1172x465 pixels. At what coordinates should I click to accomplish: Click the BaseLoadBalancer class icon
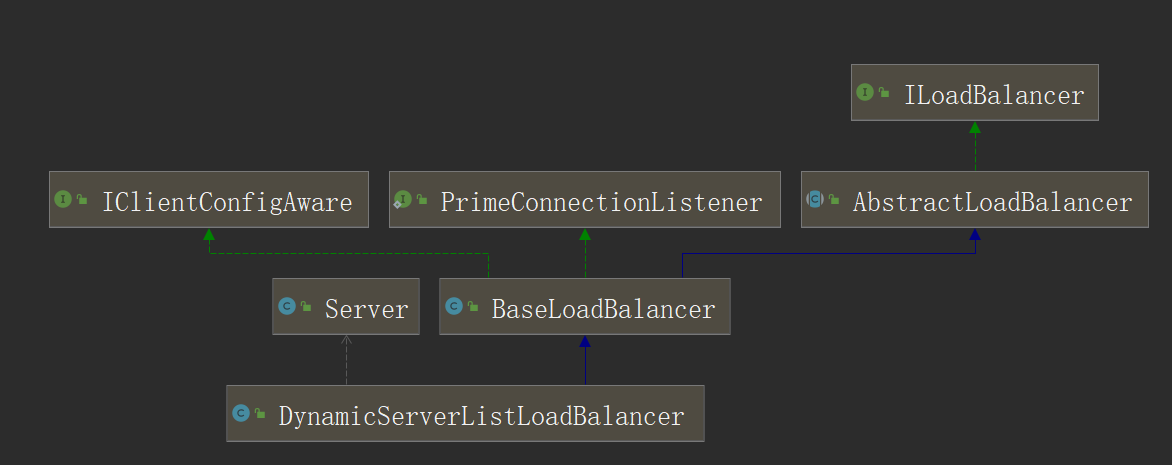point(454,307)
